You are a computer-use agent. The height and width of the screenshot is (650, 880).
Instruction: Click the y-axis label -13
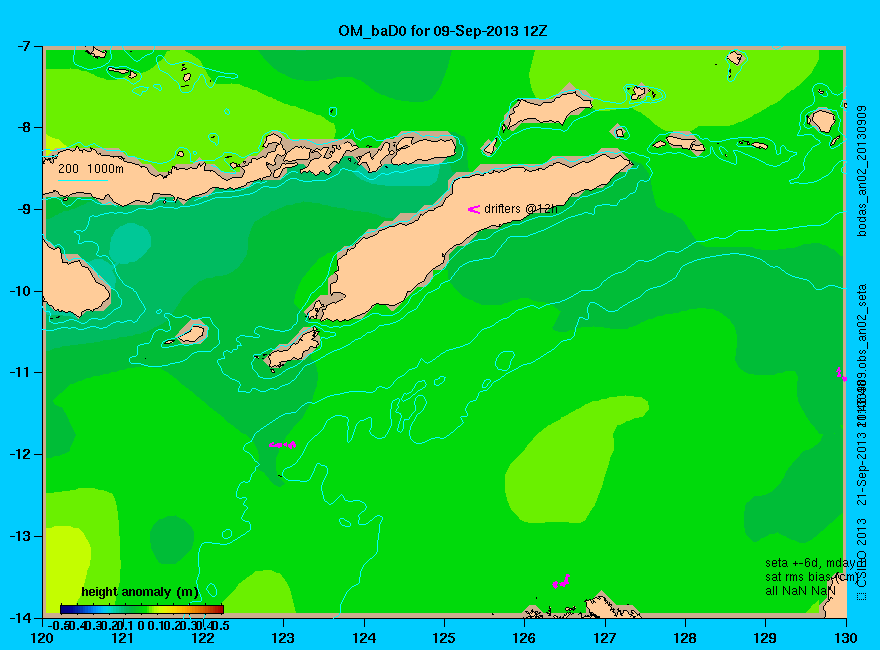pyautogui.click(x=21, y=536)
